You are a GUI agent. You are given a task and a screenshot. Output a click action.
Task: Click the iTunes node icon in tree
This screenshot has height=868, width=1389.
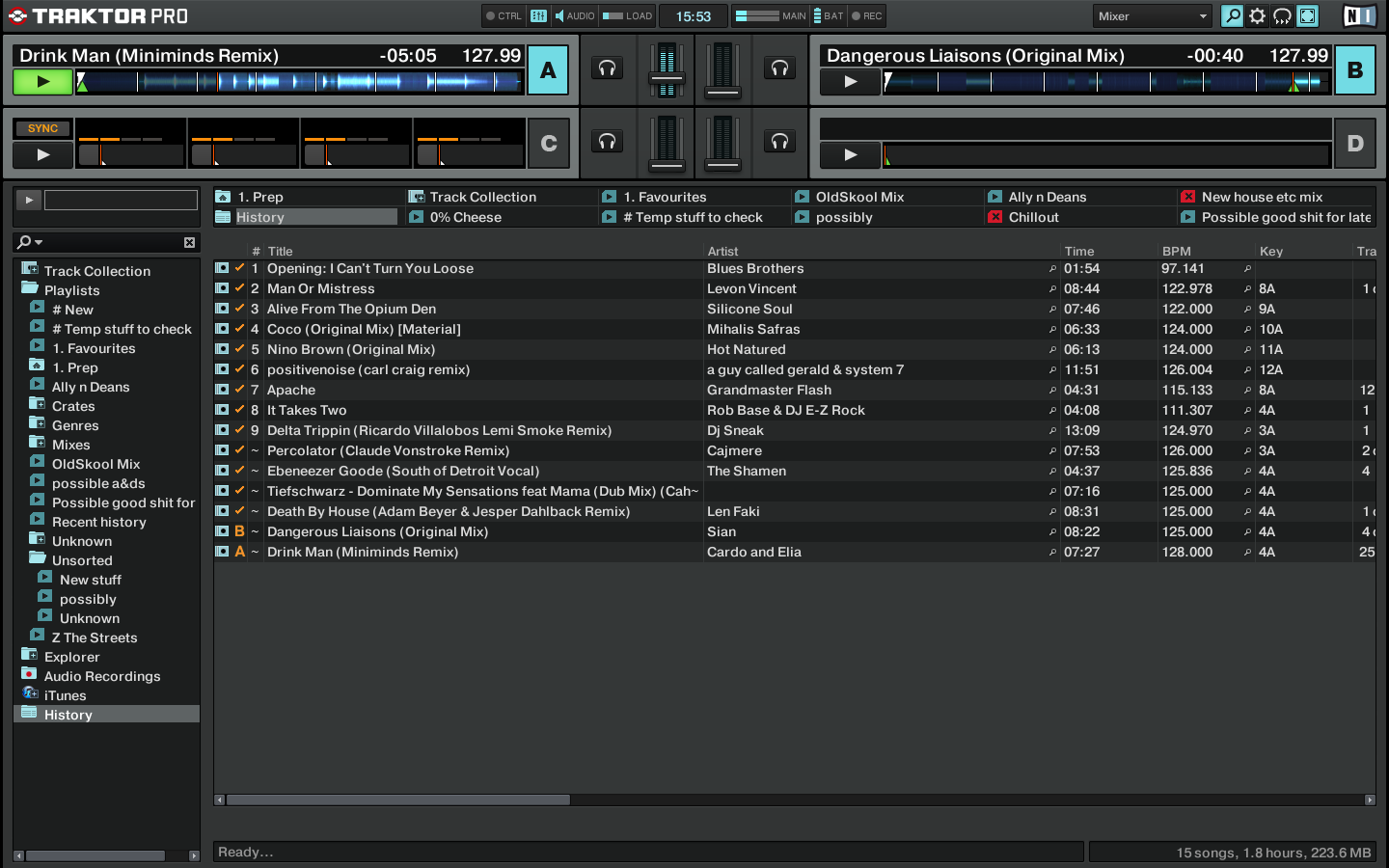pos(30,693)
